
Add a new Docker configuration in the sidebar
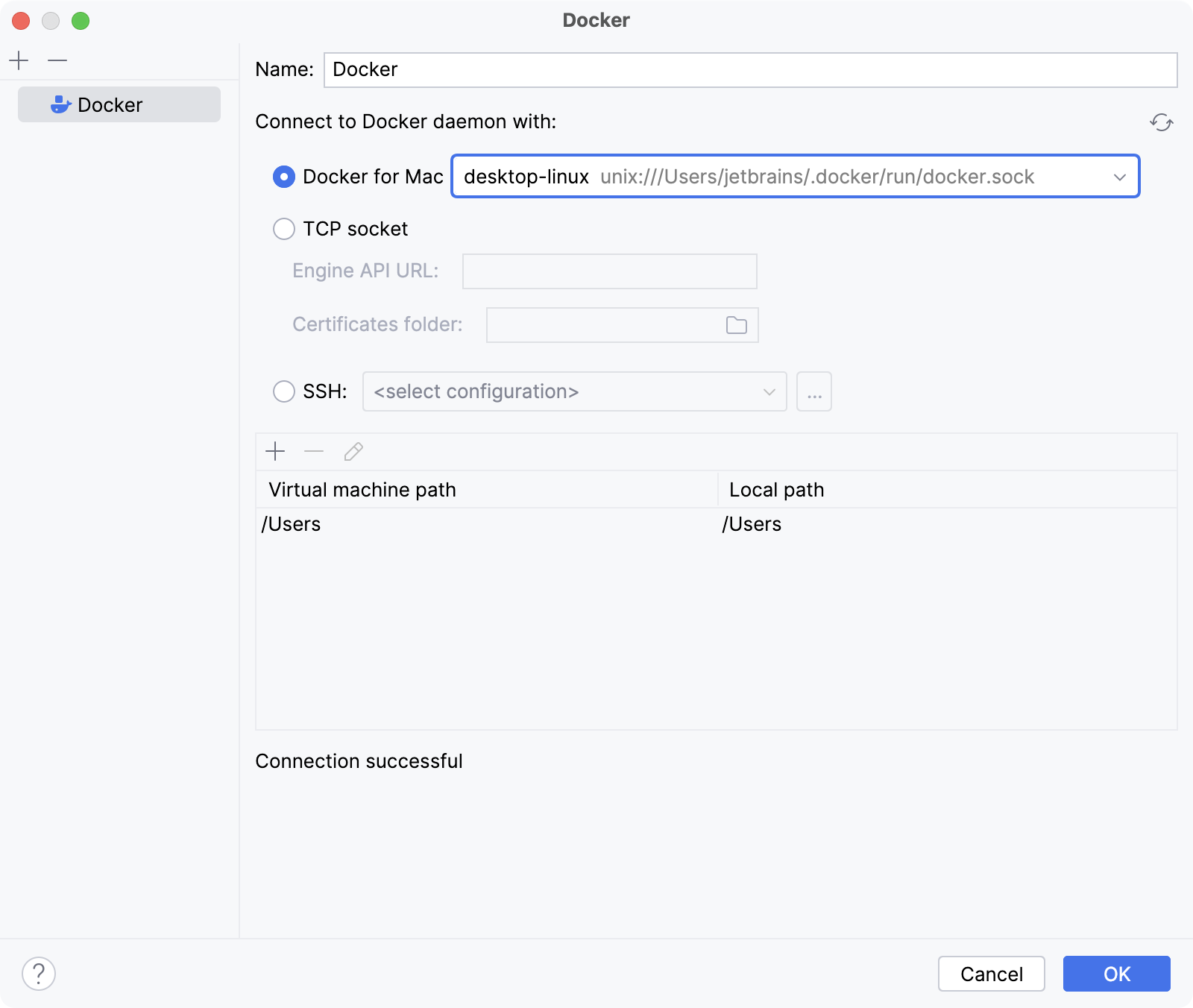click(x=19, y=60)
